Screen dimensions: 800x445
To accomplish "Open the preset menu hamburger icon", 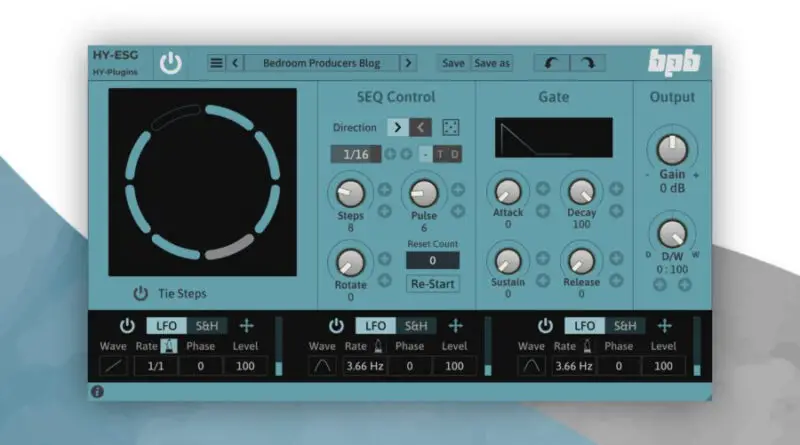I will point(216,63).
